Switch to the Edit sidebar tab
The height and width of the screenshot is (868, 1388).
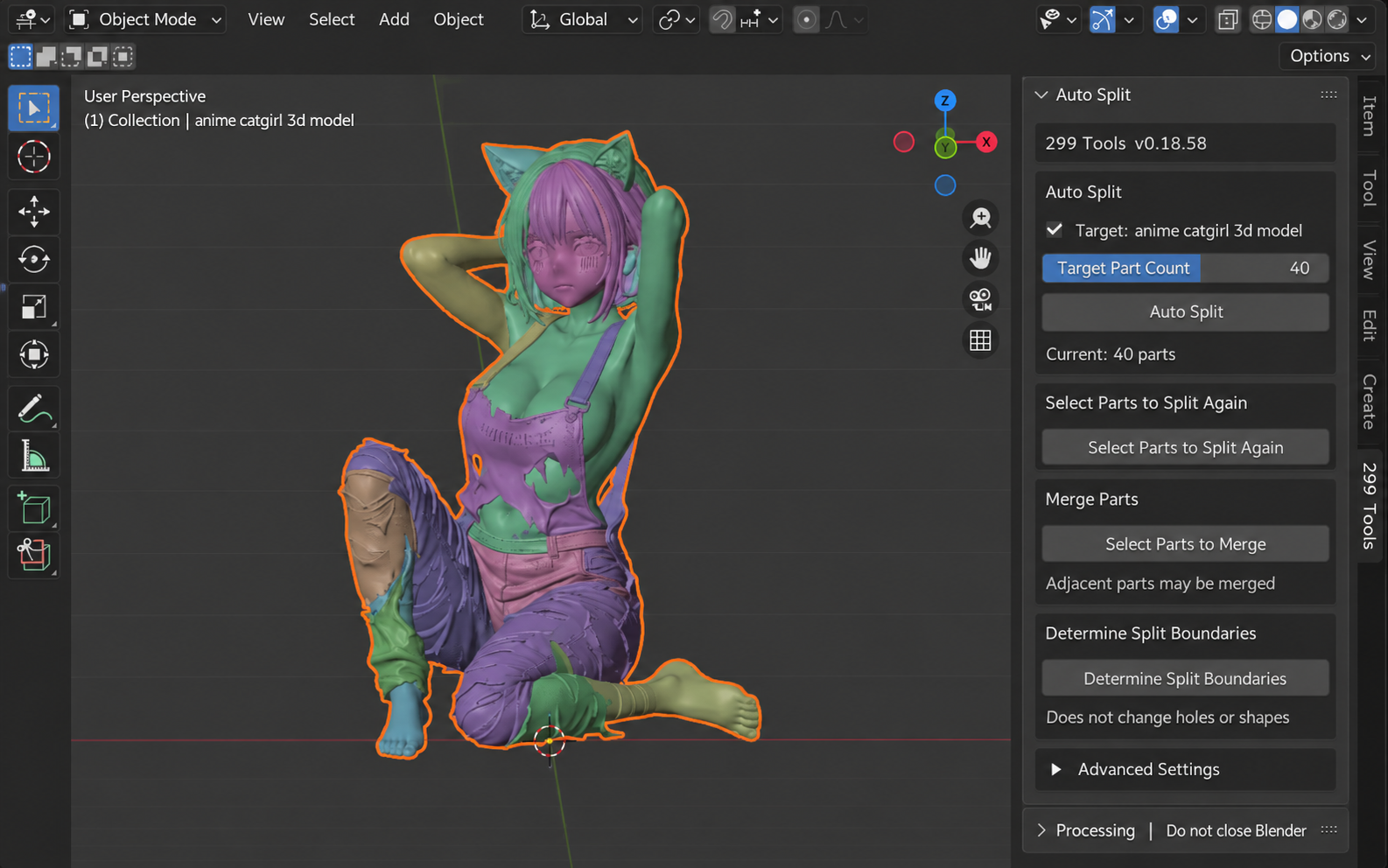point(1370,325)
